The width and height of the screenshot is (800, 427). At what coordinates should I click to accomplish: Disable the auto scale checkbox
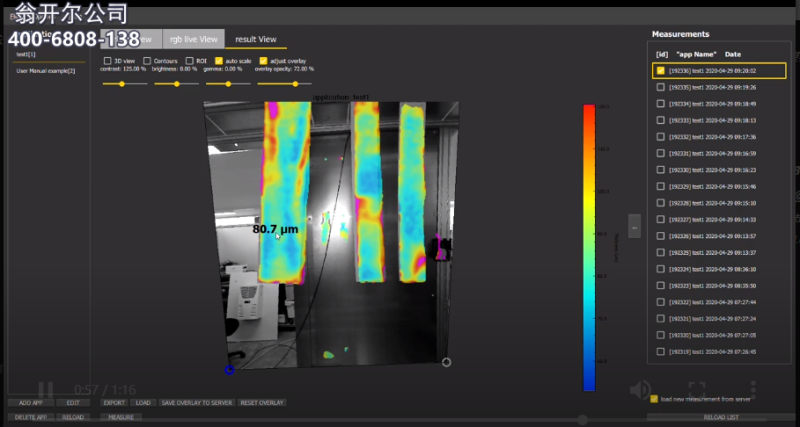(x=219, y=61)
